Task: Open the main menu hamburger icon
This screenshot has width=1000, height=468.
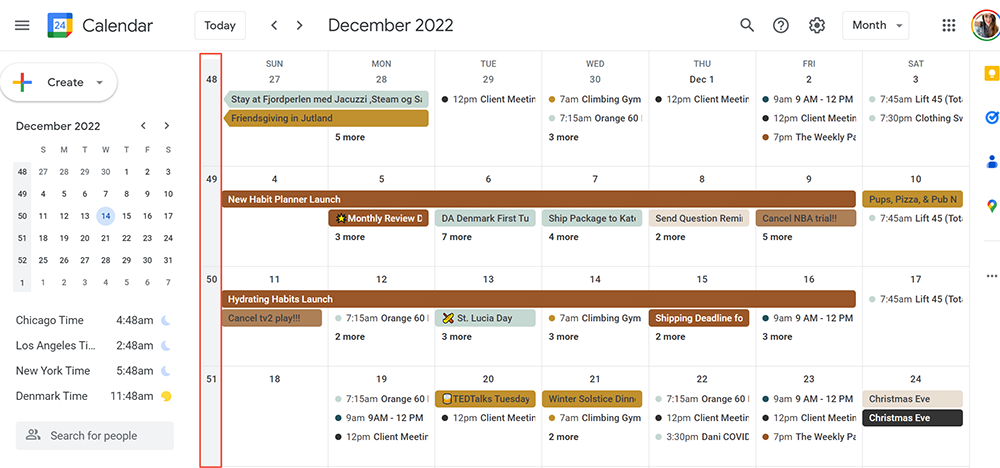Action: click(x=22, y=25)
